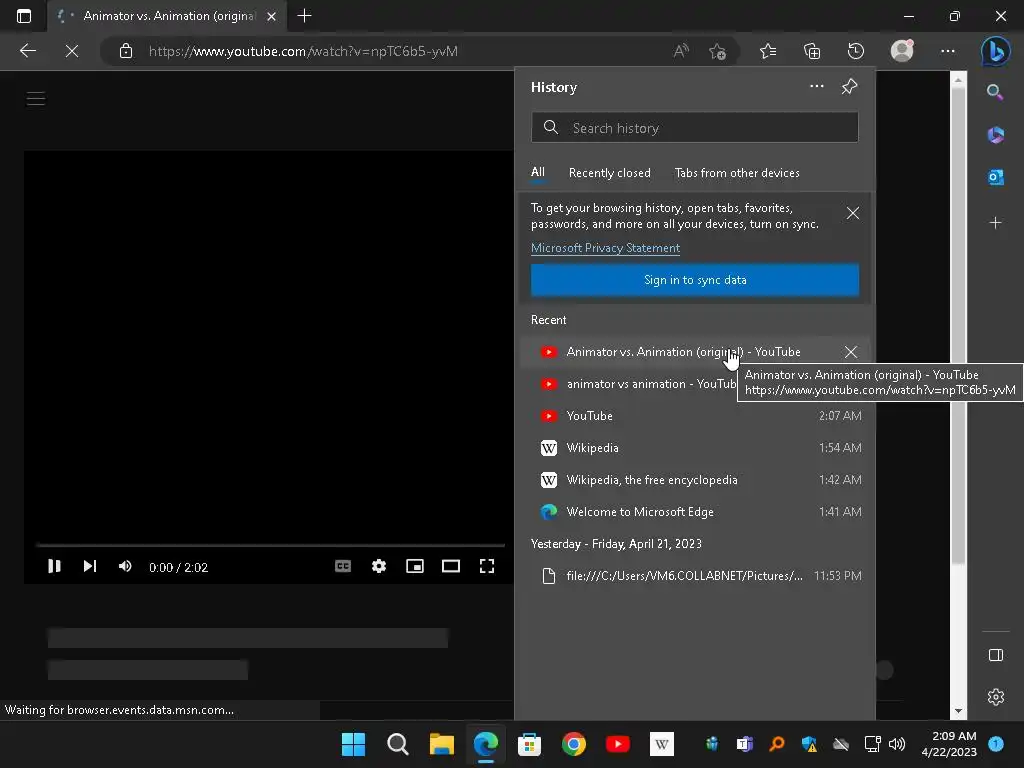
Task: Select the All history tab
Action: pos(537,172)
